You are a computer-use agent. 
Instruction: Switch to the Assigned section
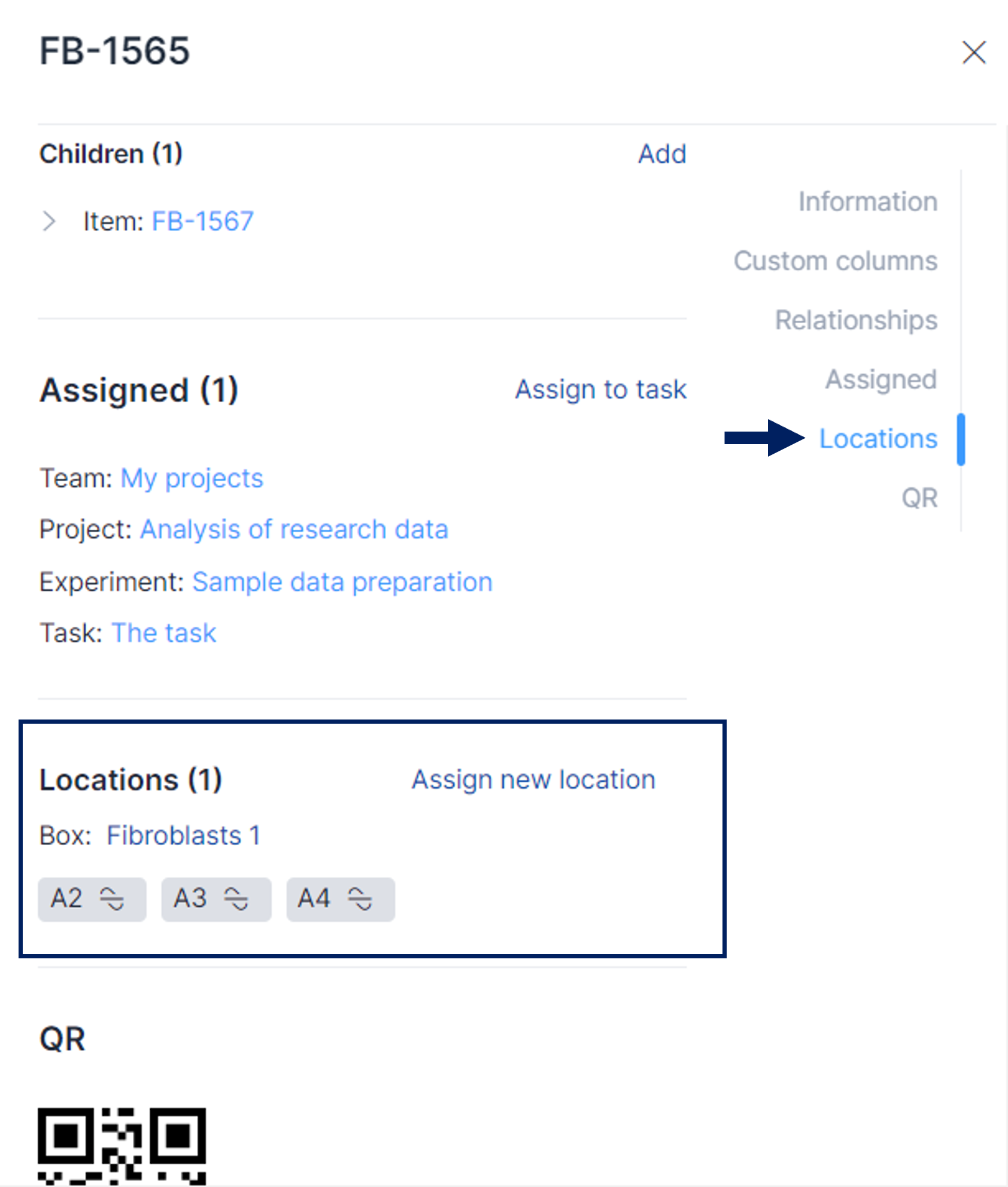pos(881,379)
